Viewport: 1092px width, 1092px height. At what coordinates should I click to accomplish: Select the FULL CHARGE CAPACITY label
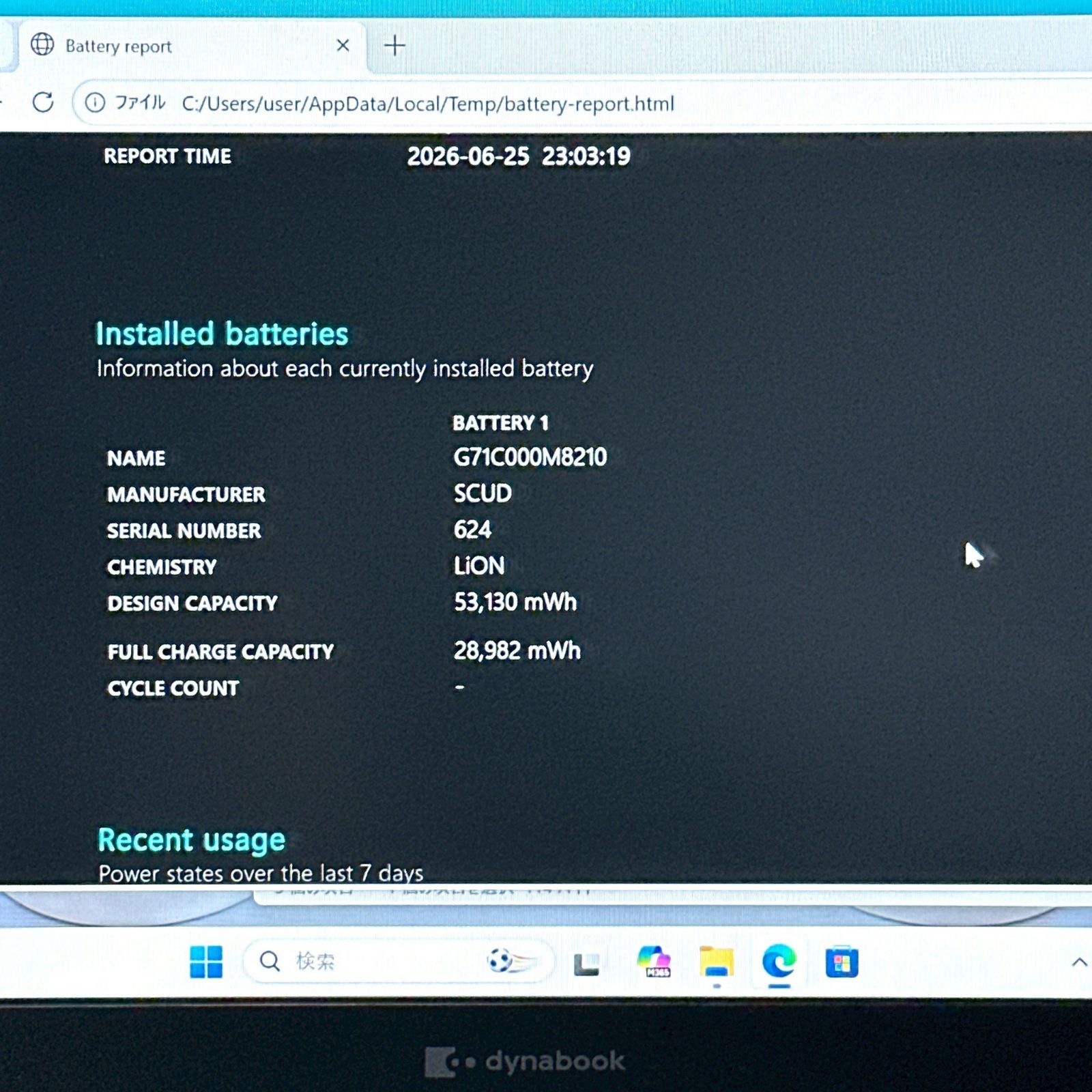point(220,652)
